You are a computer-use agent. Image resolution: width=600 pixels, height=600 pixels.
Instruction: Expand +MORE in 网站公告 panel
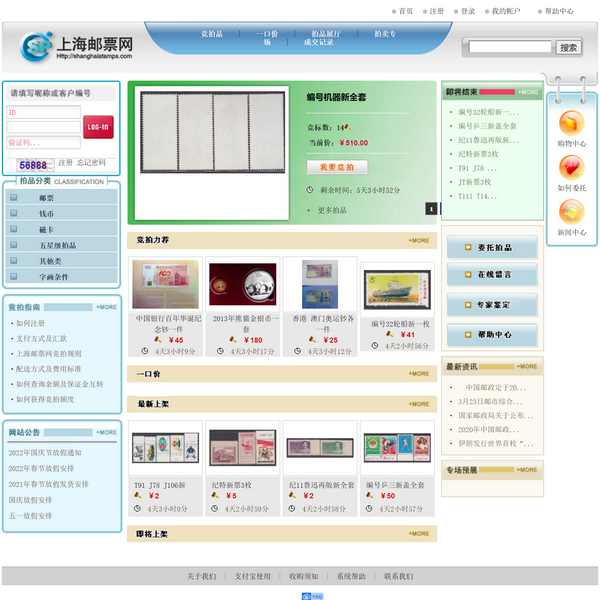[x=105, y=433]
